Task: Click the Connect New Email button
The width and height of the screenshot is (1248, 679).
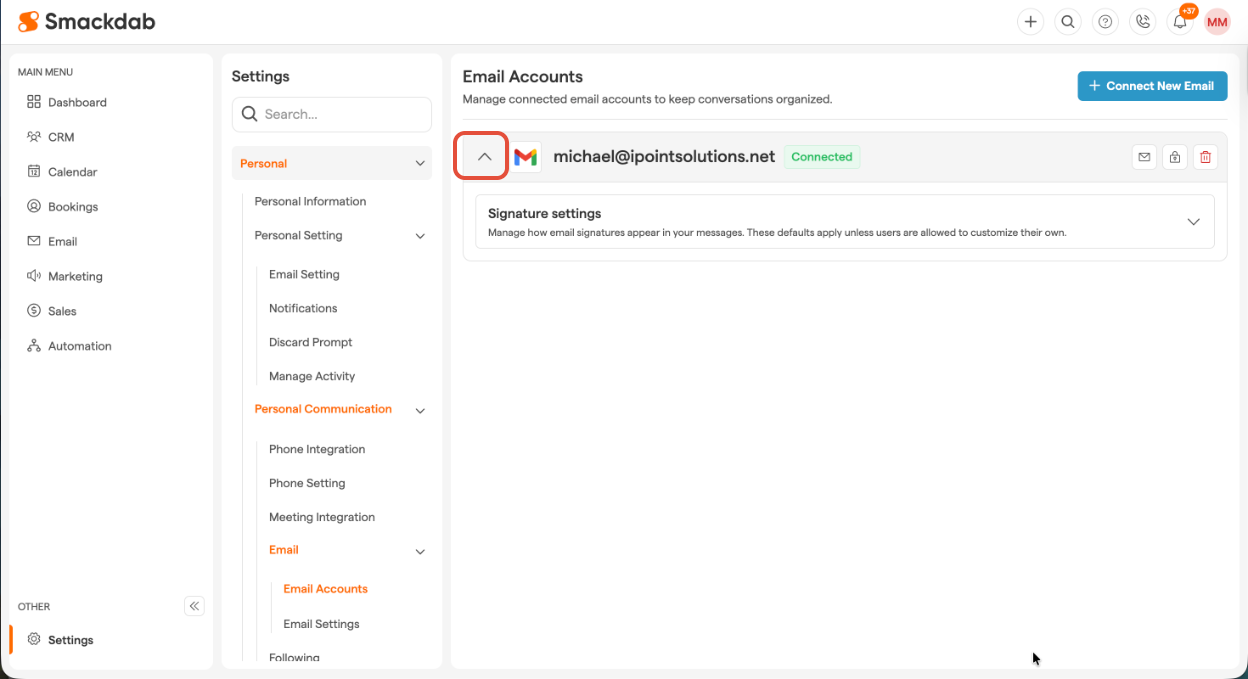Action: [1151, 86]
